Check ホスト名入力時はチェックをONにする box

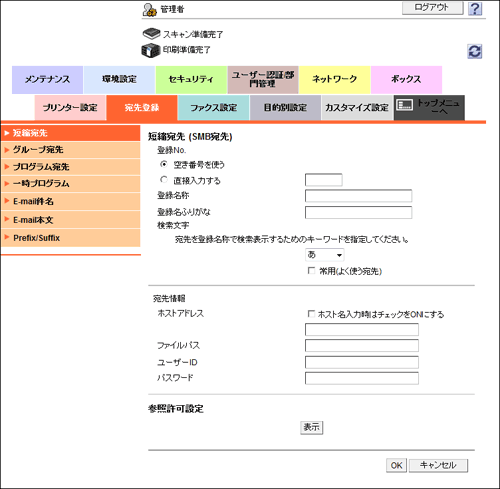pyautogui.click(x=311, y=314)
